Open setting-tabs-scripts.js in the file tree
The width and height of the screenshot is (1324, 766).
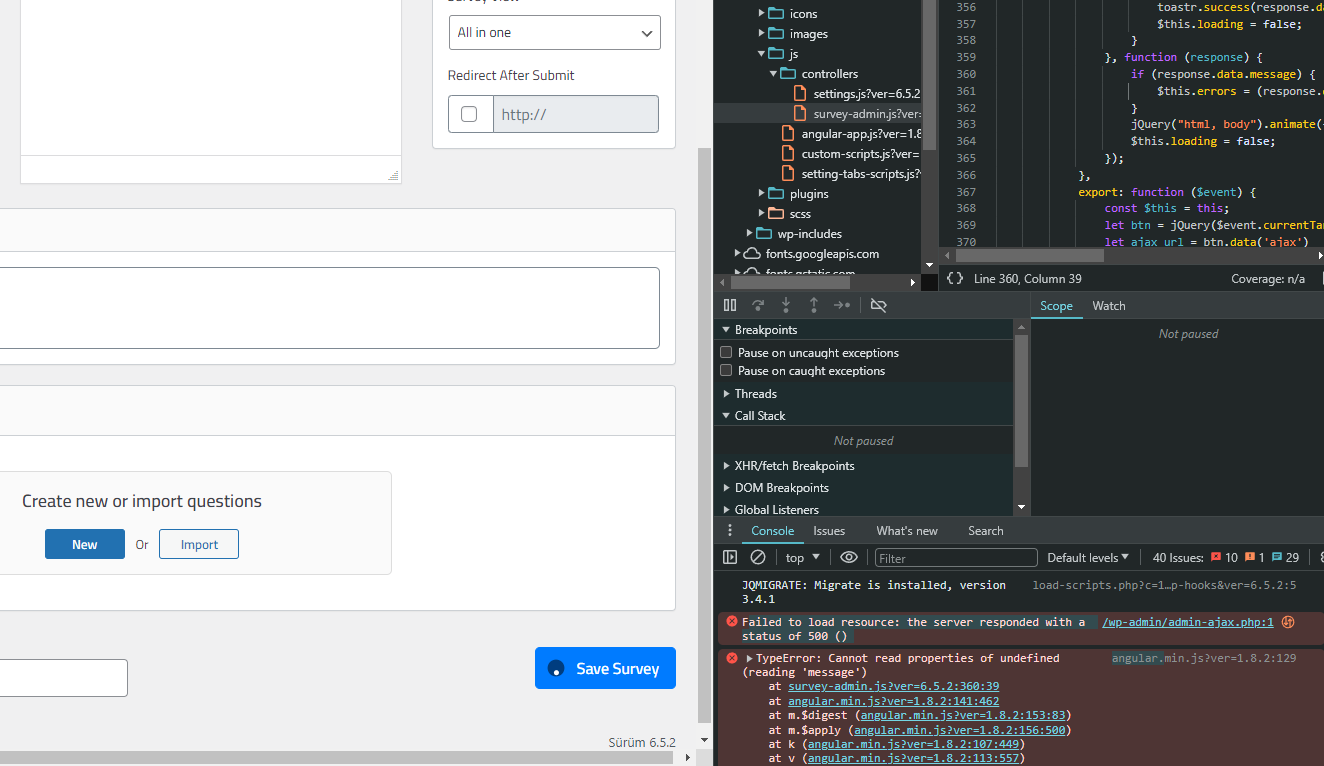pos(852,174)
